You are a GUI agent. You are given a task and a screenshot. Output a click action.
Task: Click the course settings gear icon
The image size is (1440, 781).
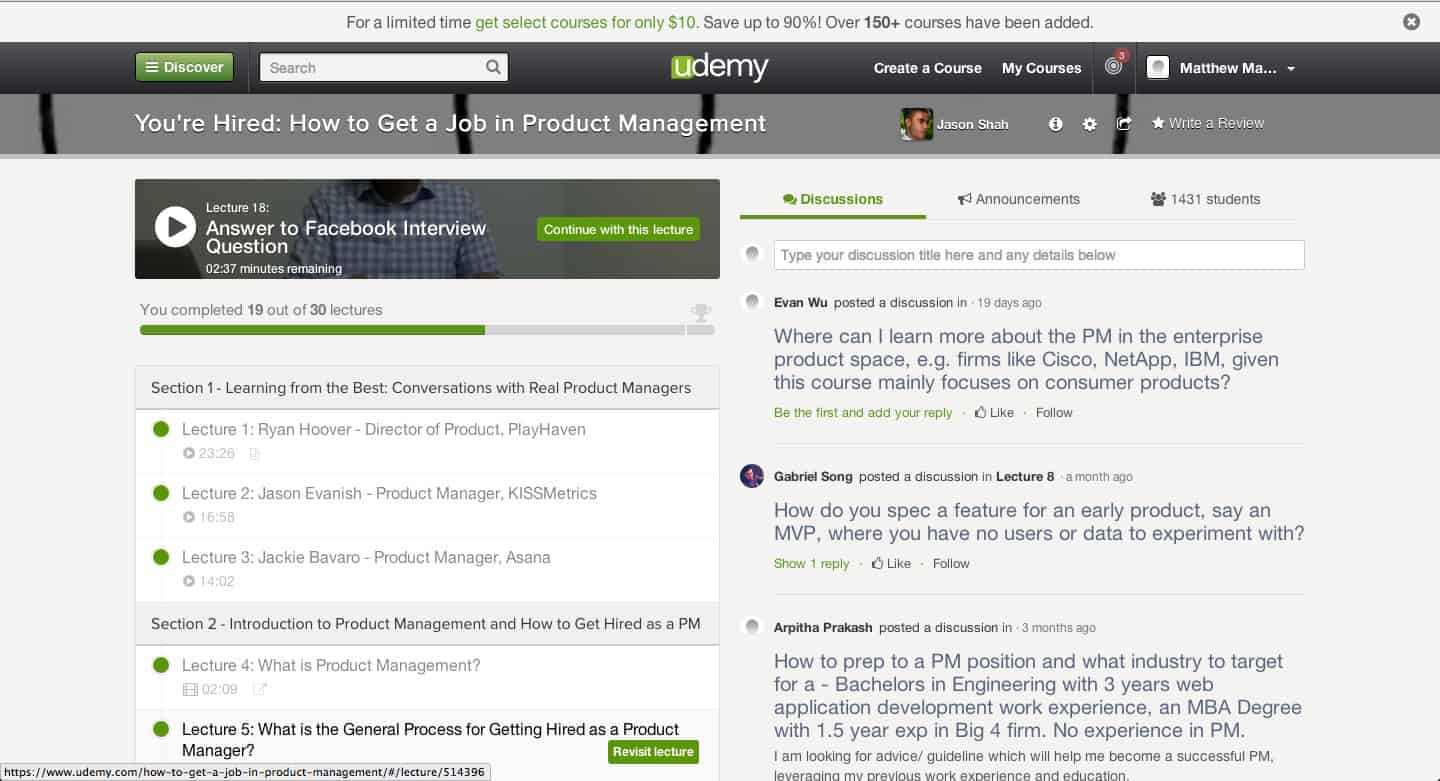point(1089,123)
